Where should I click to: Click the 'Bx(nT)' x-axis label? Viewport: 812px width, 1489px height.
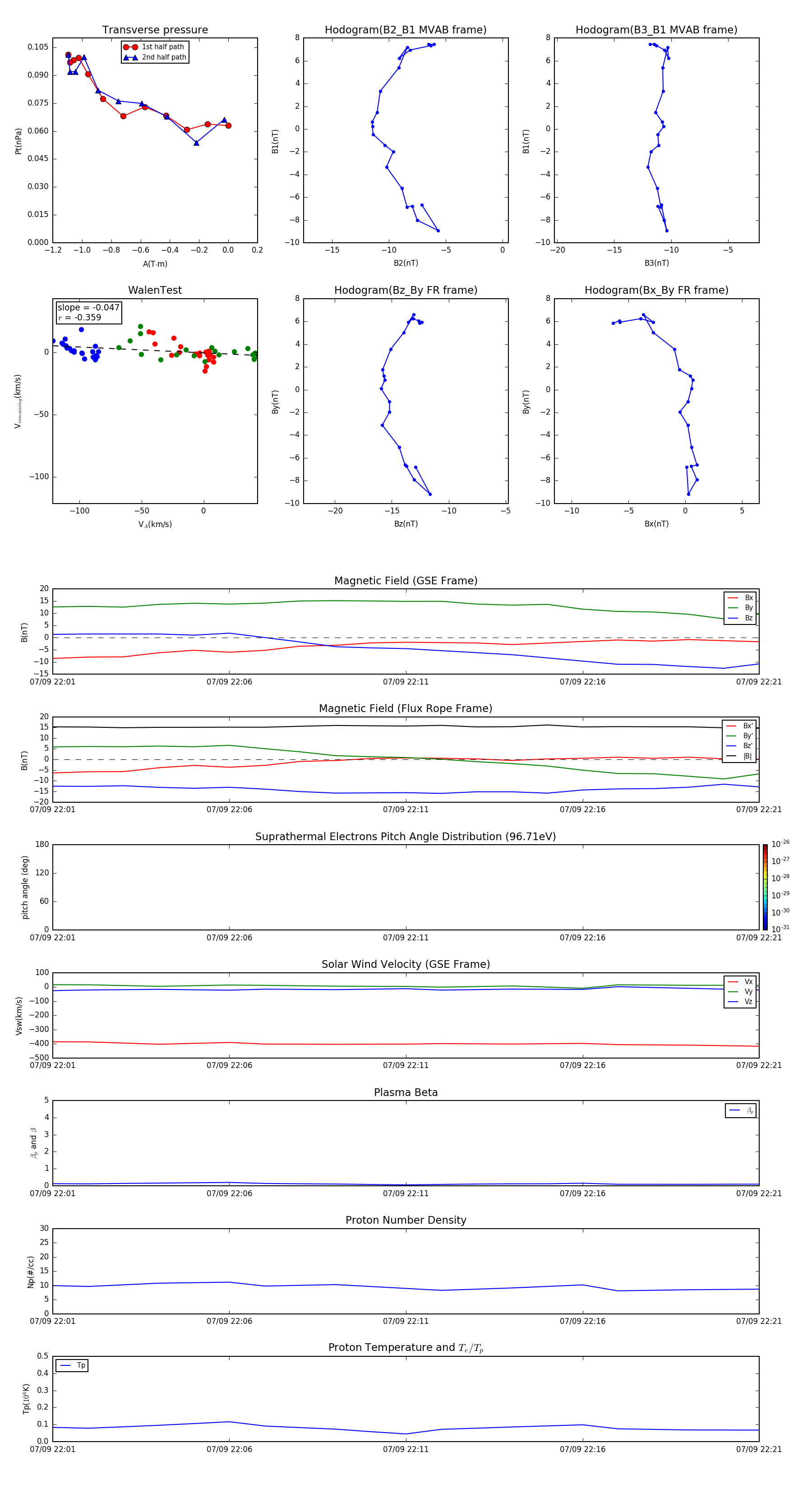(656, 524)
